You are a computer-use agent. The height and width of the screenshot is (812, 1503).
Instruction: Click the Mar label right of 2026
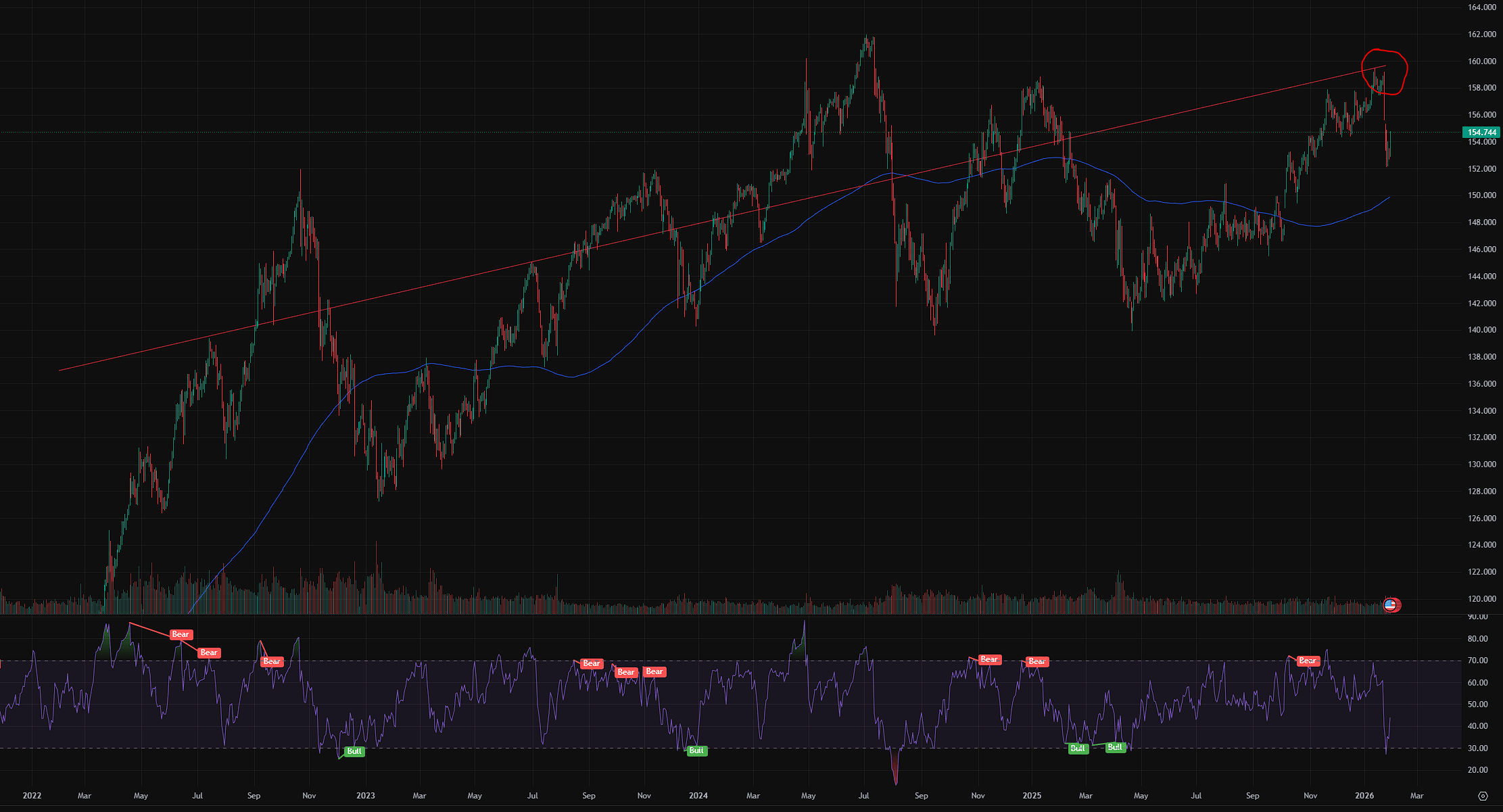pyautogui.click(x=1416, y=796)
